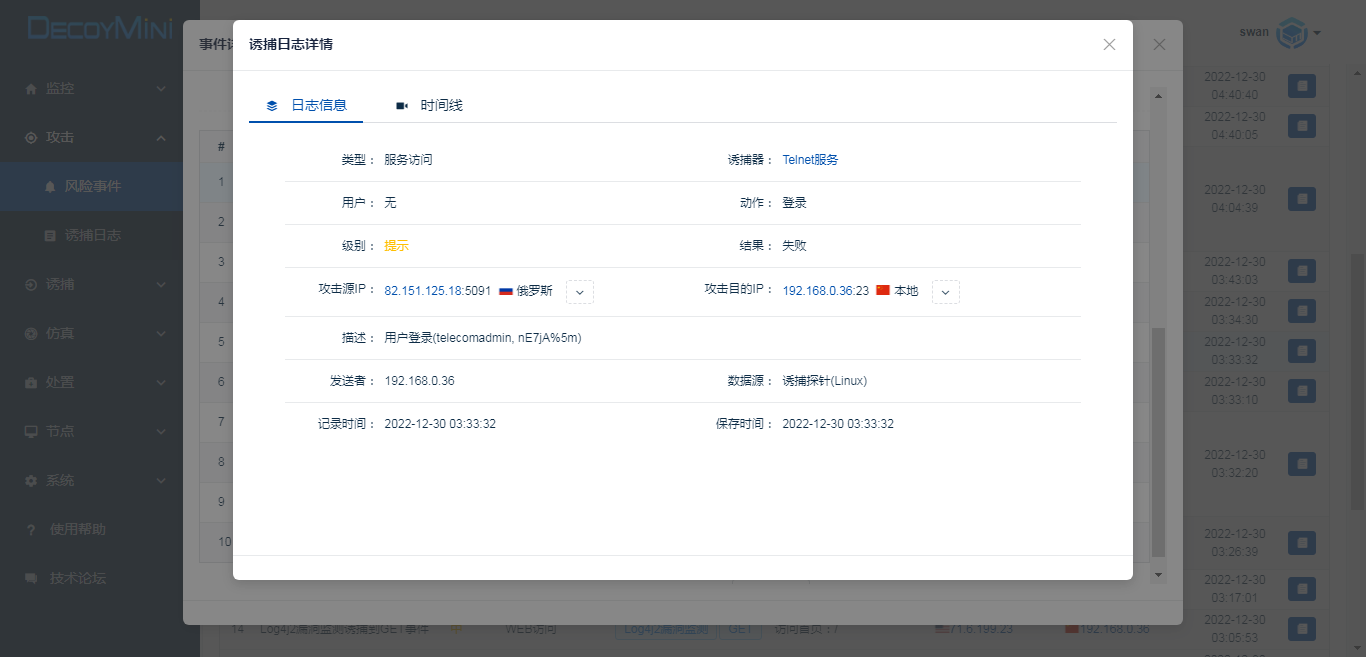
Task: Click the DecoyMini logo
Action: tap(100, 28)
